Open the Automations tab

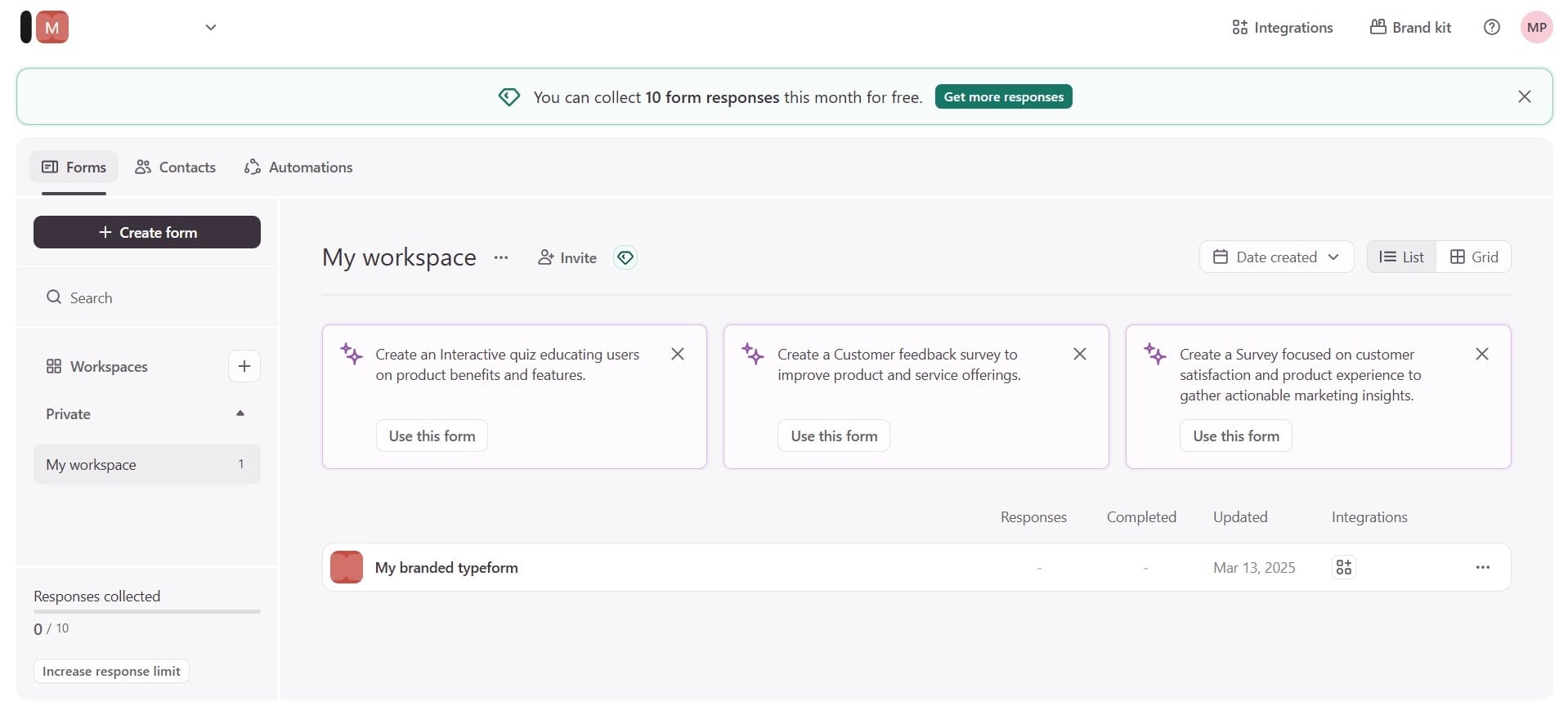(x=298, y=167)
